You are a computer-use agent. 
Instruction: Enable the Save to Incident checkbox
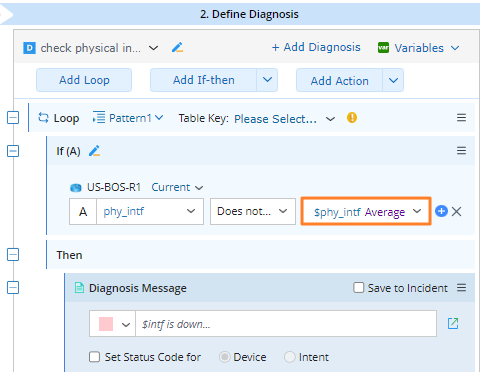(359, 288)
